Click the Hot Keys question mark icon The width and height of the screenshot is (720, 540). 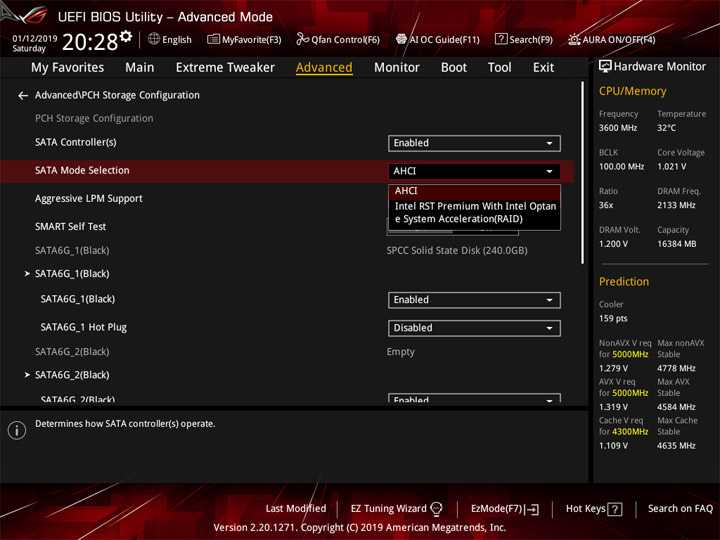click(615, 509)
